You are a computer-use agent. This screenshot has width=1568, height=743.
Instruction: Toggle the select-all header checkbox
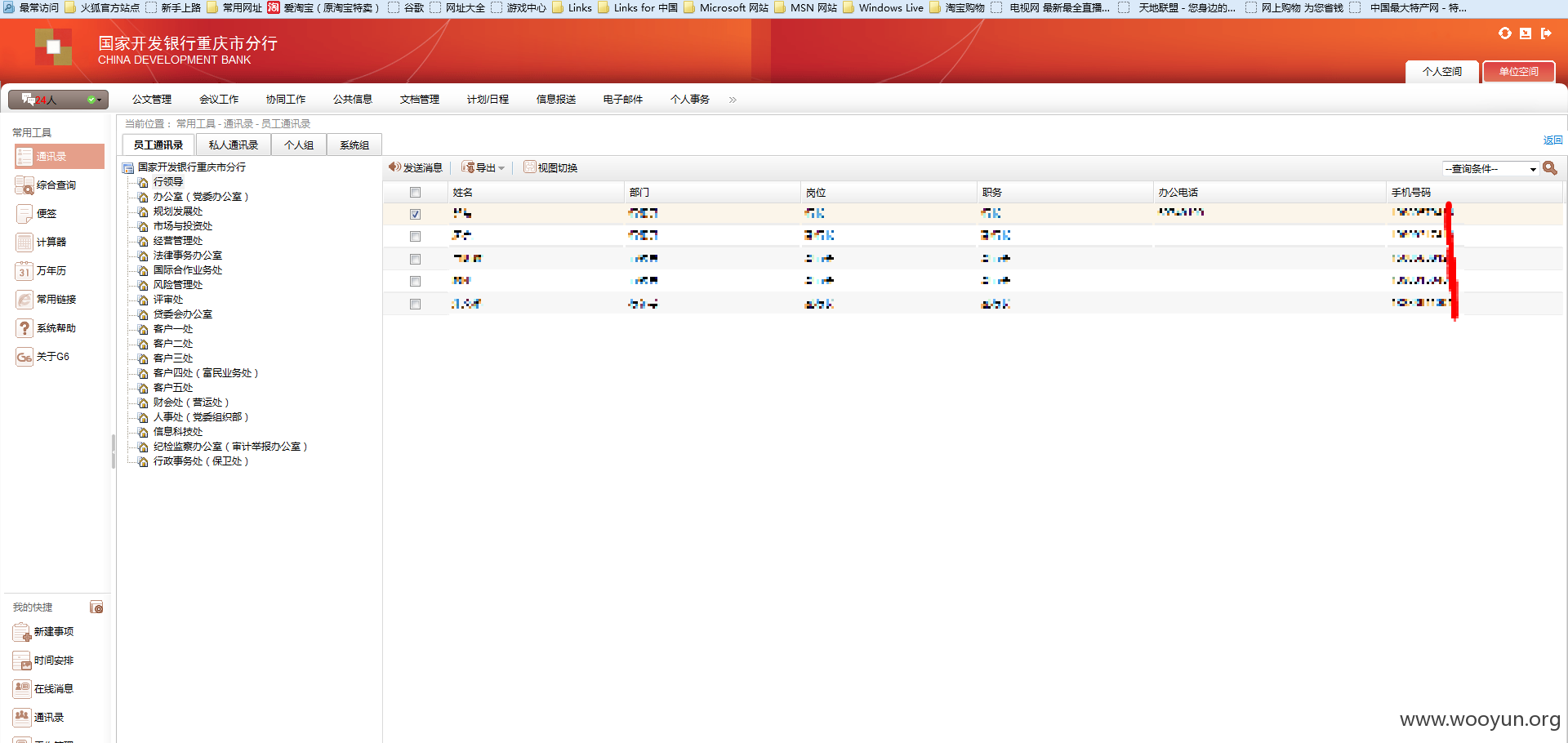click(415, 193)
